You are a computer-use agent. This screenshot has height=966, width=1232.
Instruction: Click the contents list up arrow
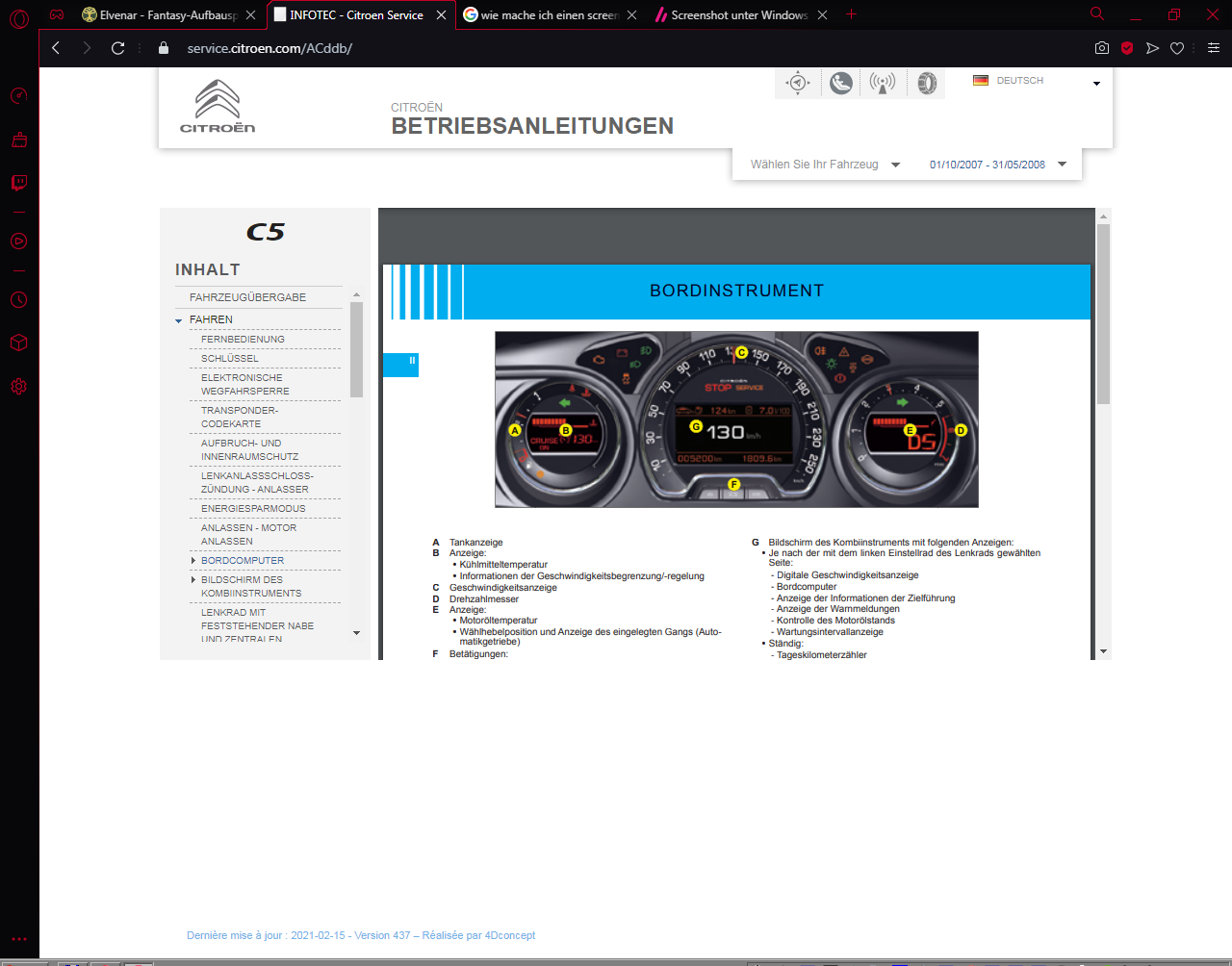[356, 294]
